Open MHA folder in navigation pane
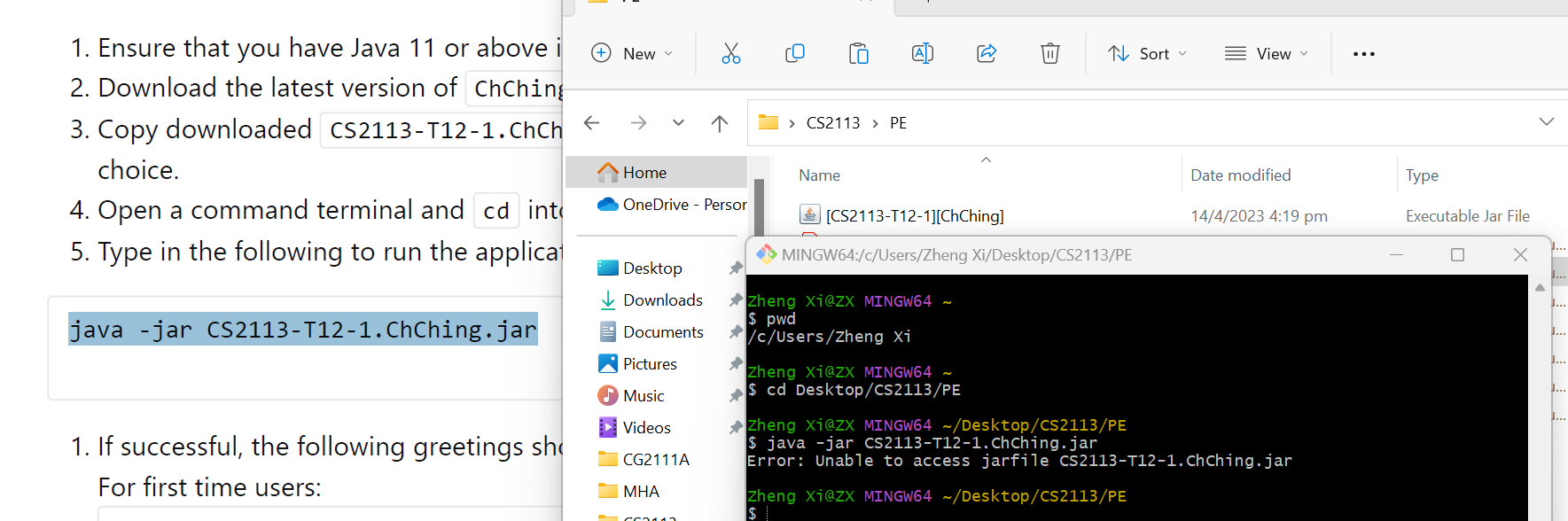Viewport: 1568px width, 521px height. (x=640, y=492)
